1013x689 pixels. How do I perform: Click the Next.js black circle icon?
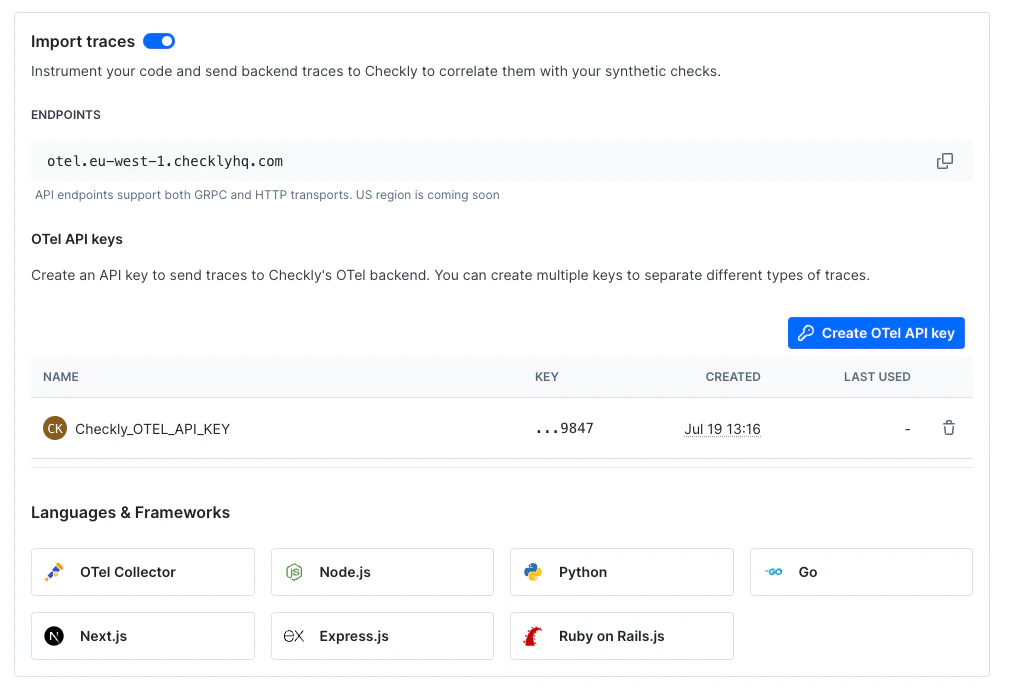tap(54, 636)
